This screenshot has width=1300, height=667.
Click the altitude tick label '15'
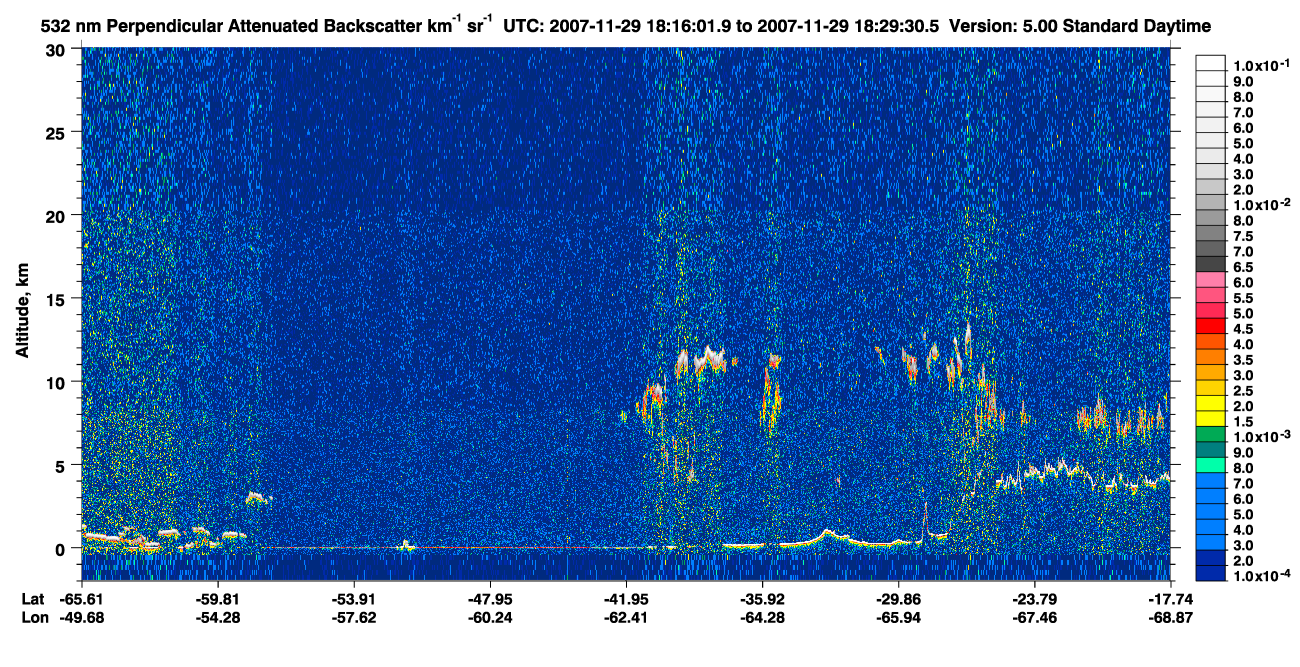click(56, 299)
